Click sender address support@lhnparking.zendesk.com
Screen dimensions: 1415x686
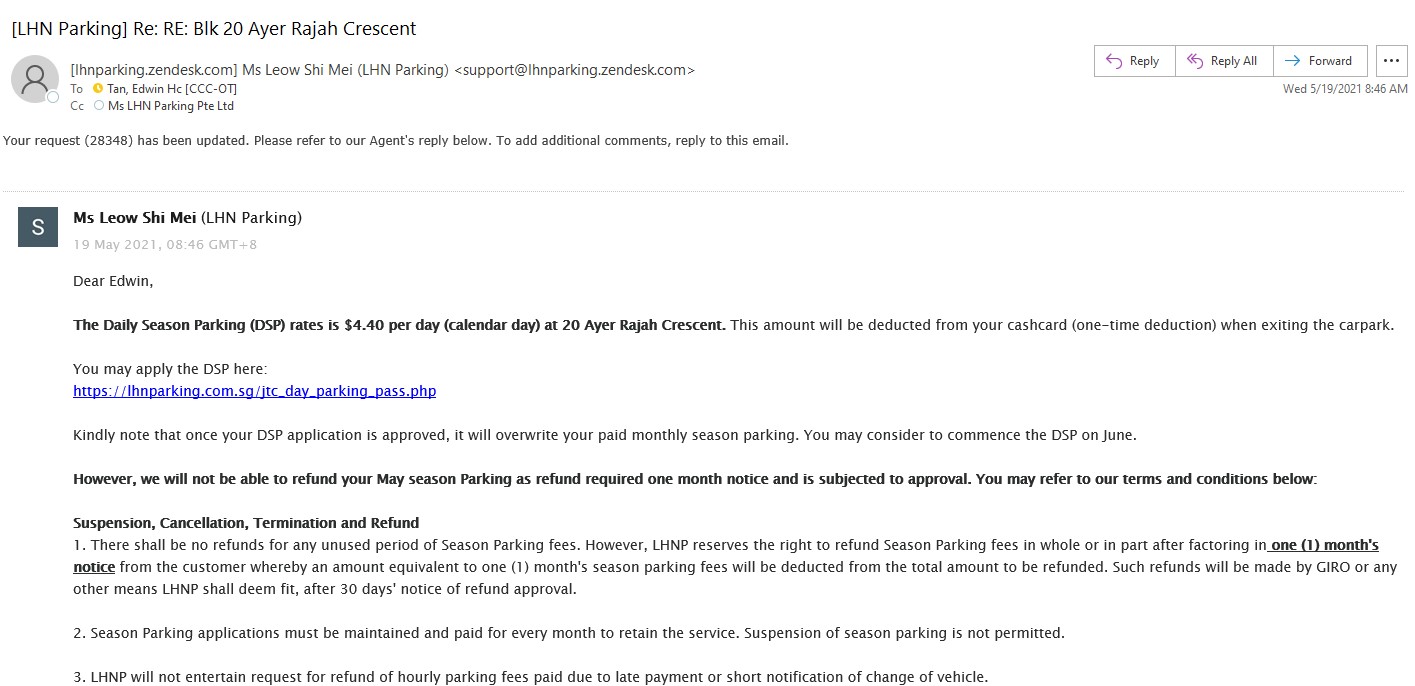pyautogui.click(x=574, y=70)
